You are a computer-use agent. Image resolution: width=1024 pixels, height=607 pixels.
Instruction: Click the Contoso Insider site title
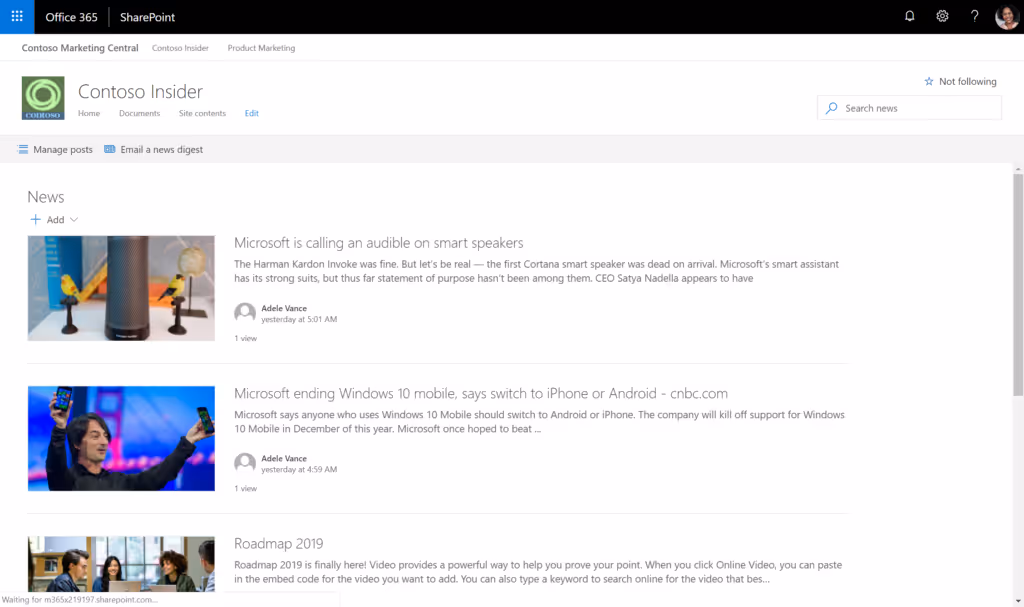[x=140, y=91]
